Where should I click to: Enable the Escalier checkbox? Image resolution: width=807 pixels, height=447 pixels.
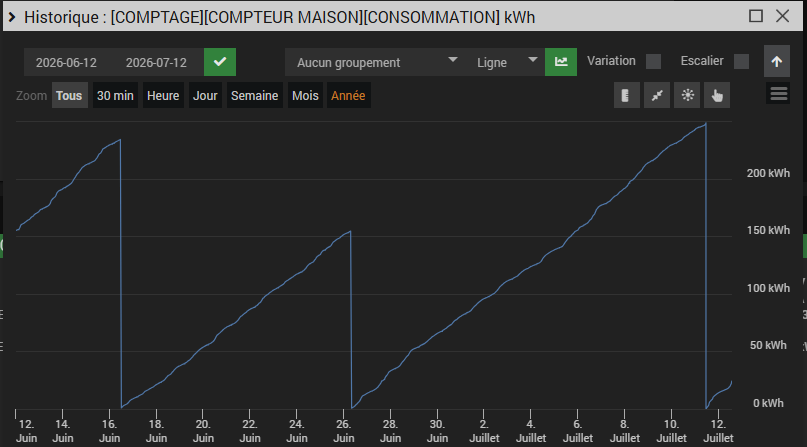tap(741, 61)
